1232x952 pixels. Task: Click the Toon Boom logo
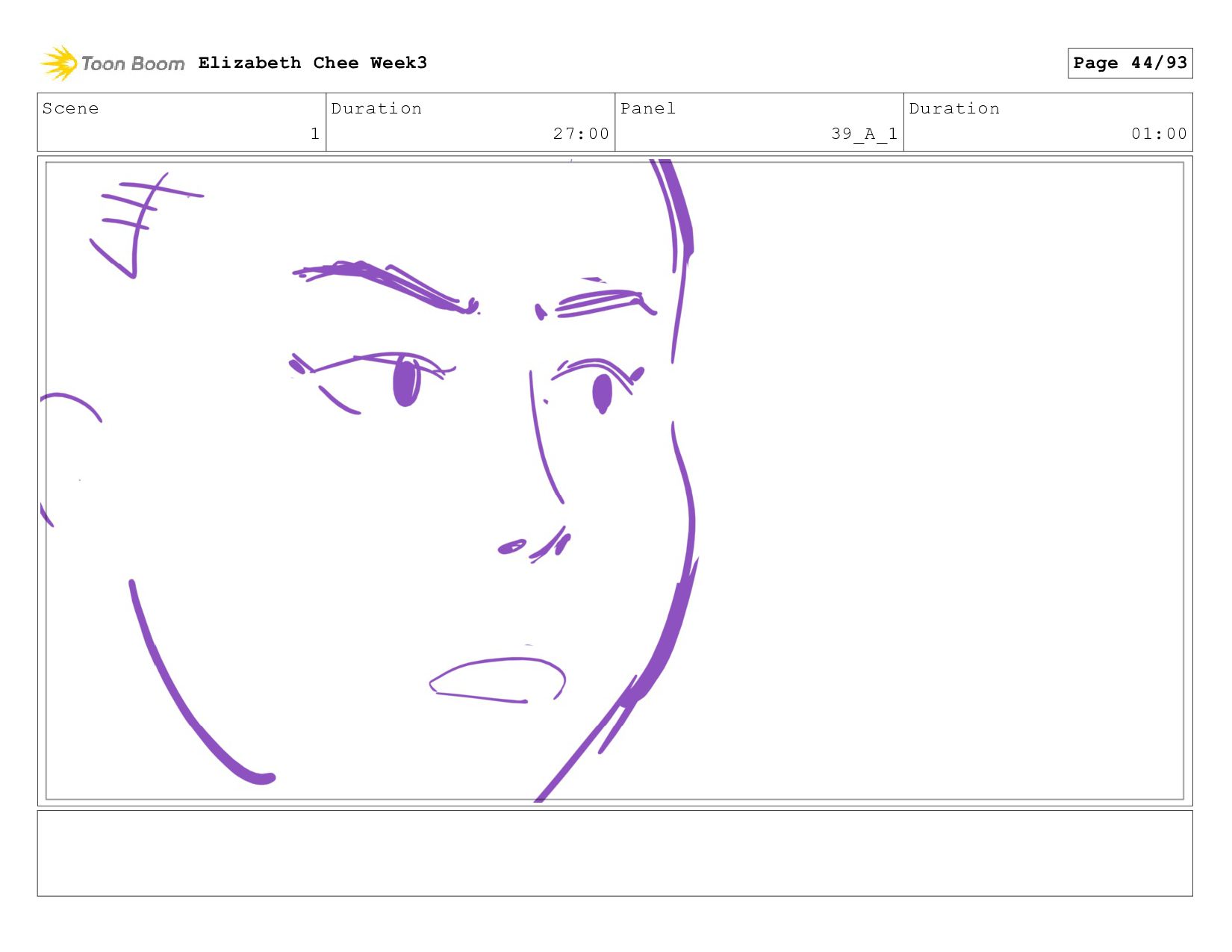pyautogui.click(x=112, y=63)
